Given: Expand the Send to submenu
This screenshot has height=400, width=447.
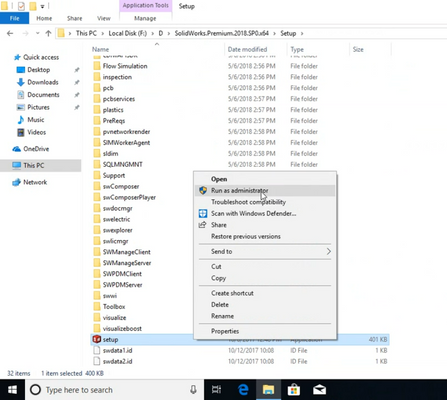Looking at the screenshot, I should (265, 251).
